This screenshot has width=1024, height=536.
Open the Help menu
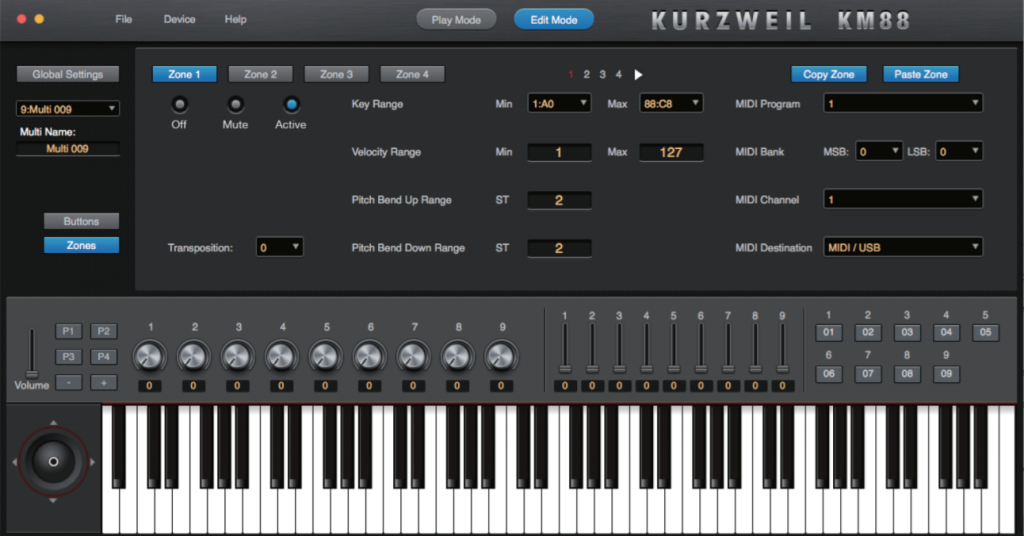236,20
